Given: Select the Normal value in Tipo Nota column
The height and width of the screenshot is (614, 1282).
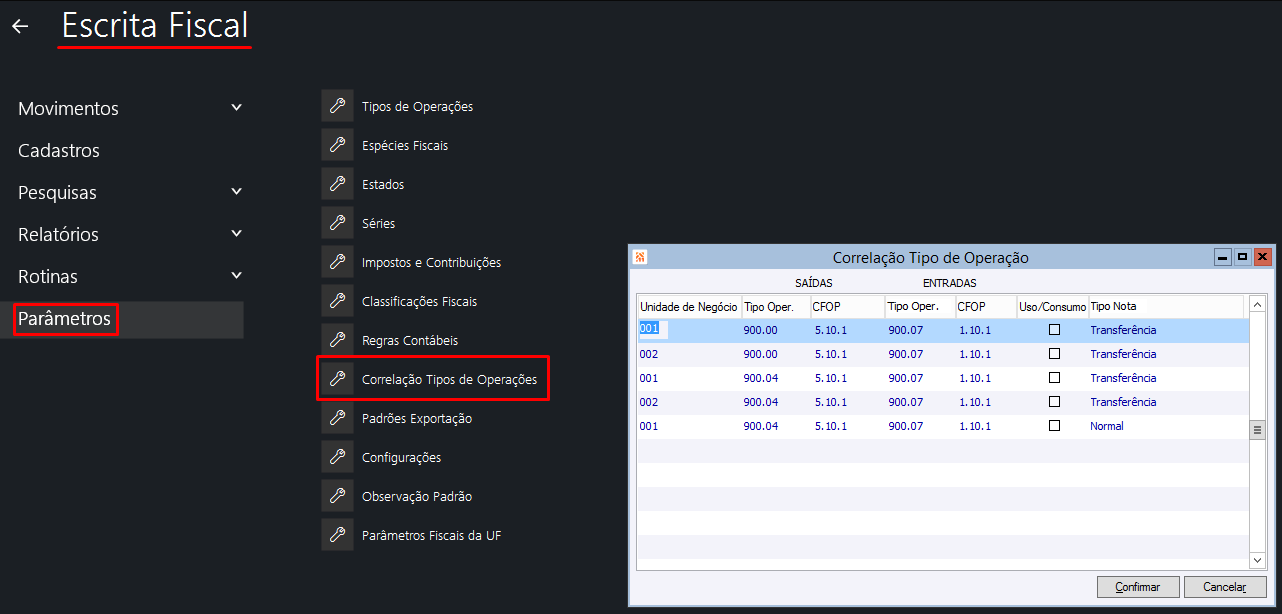Looking at the screenshot, I should click(x=1107, y=426).
